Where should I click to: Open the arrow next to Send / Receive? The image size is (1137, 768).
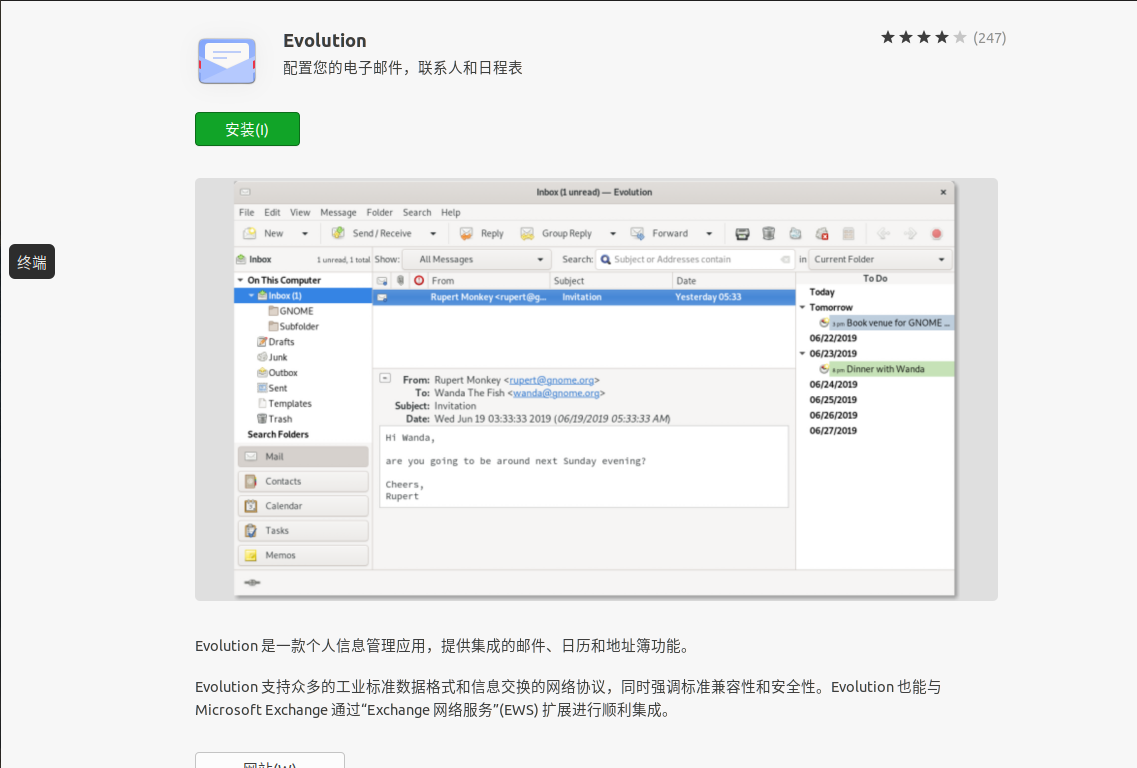433,234
